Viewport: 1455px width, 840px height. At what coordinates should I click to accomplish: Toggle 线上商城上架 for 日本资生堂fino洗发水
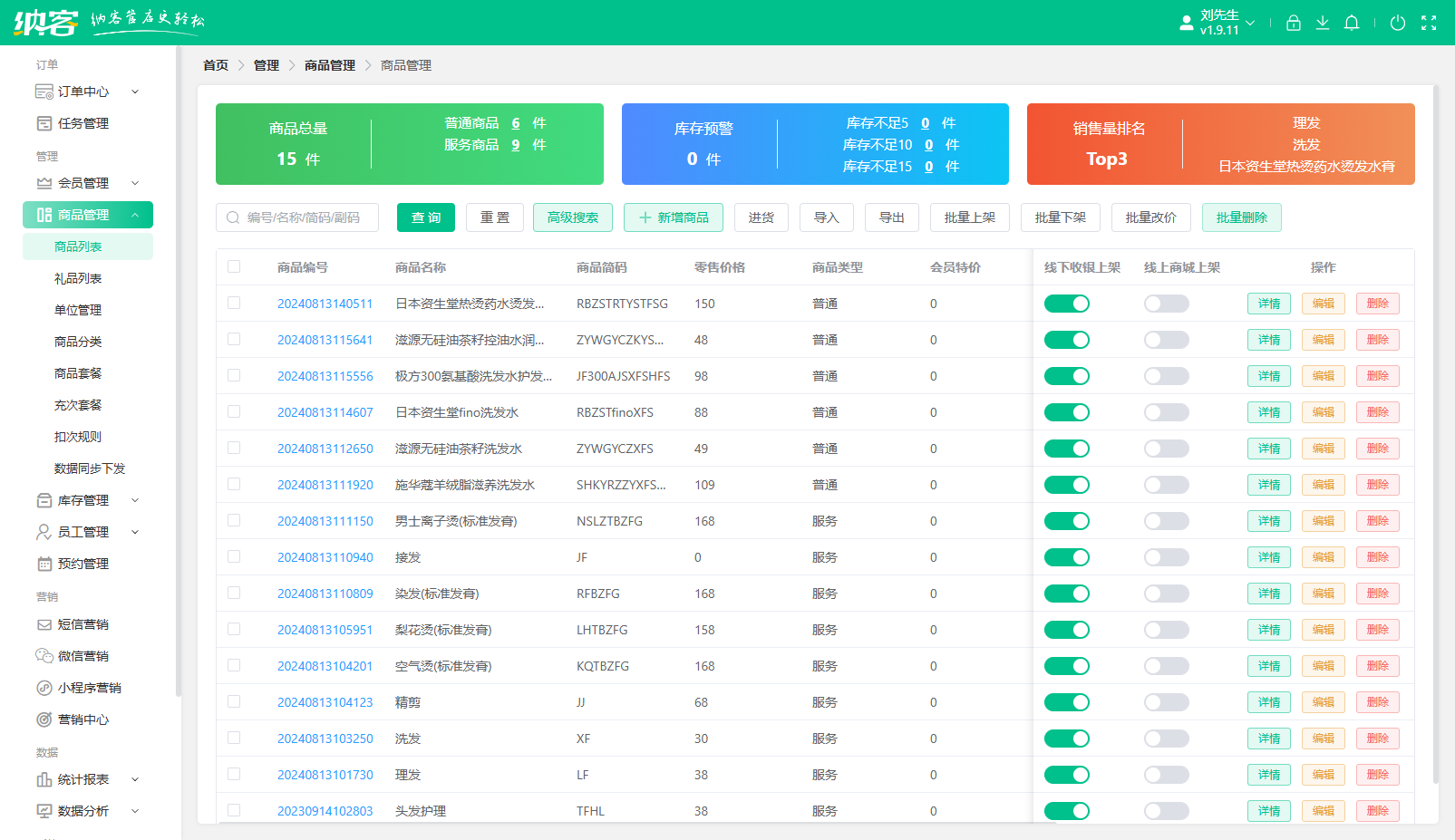pyautogui.click(x=1167, y=412)
